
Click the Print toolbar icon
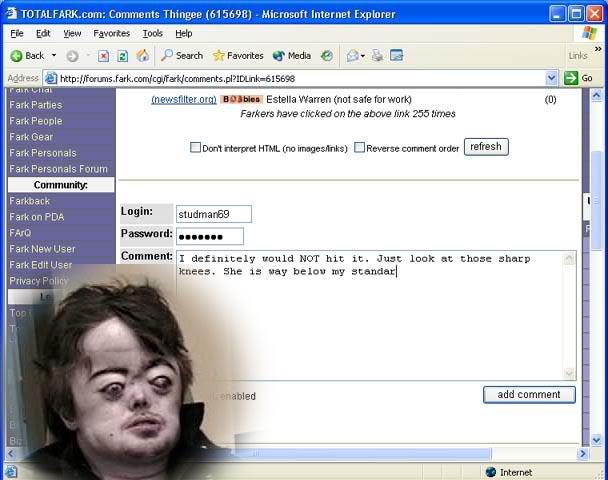click(x=377, y=56)
